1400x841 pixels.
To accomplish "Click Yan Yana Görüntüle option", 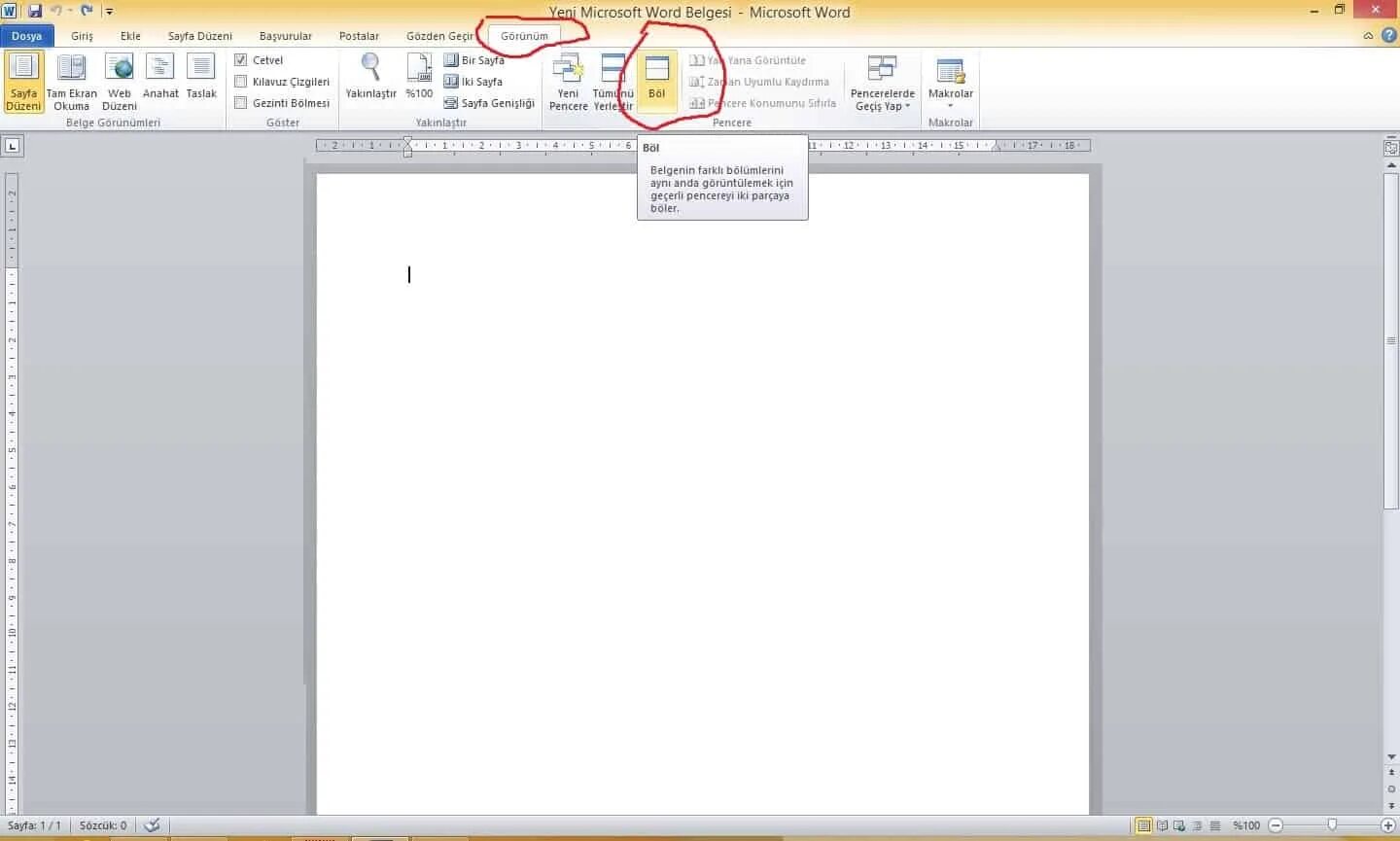I will tap(748, 60).
